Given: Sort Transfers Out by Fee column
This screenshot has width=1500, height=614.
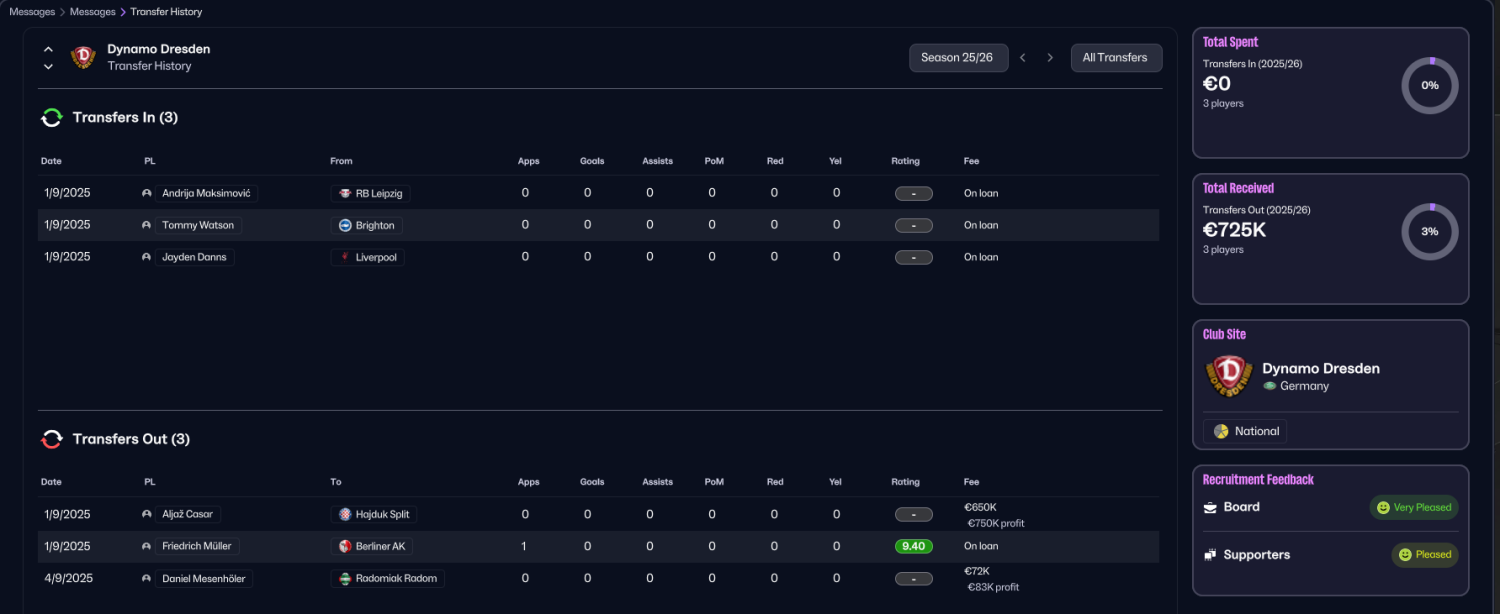Looking at the screenshot, I should [x=971, y=482].
